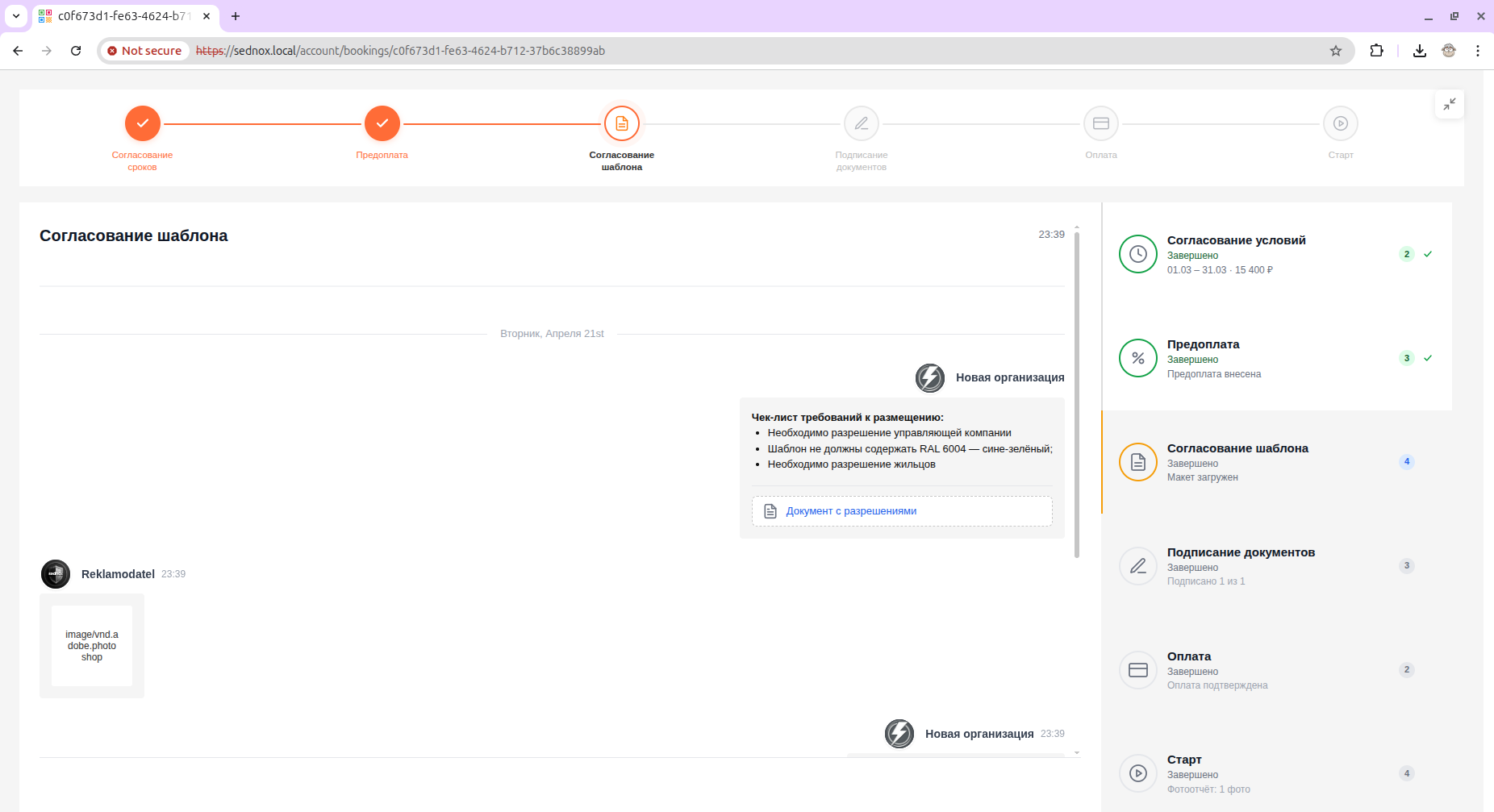Open the browser extensions puzzle icon
1494x812 pixels.
1377,51
